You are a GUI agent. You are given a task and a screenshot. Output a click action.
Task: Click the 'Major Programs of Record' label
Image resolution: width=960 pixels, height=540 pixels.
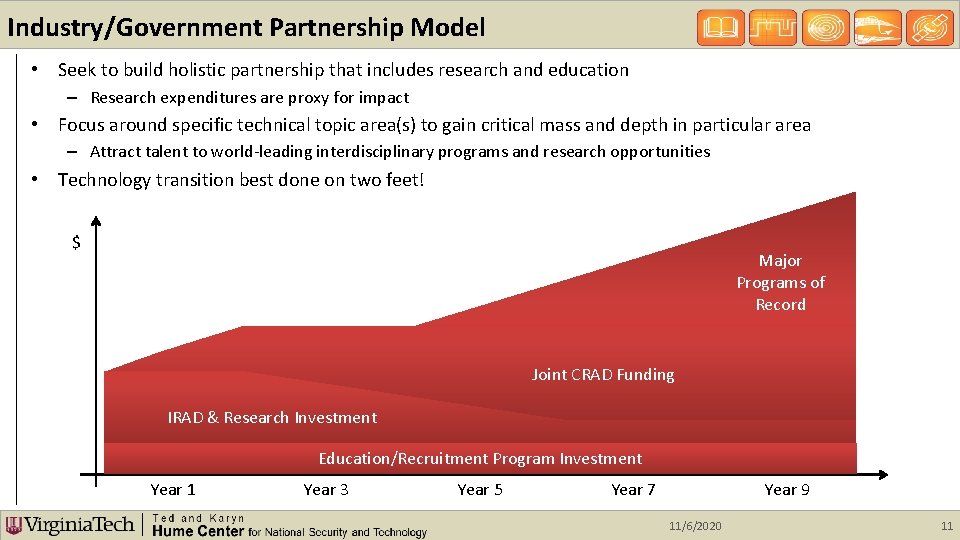[781, 282]
